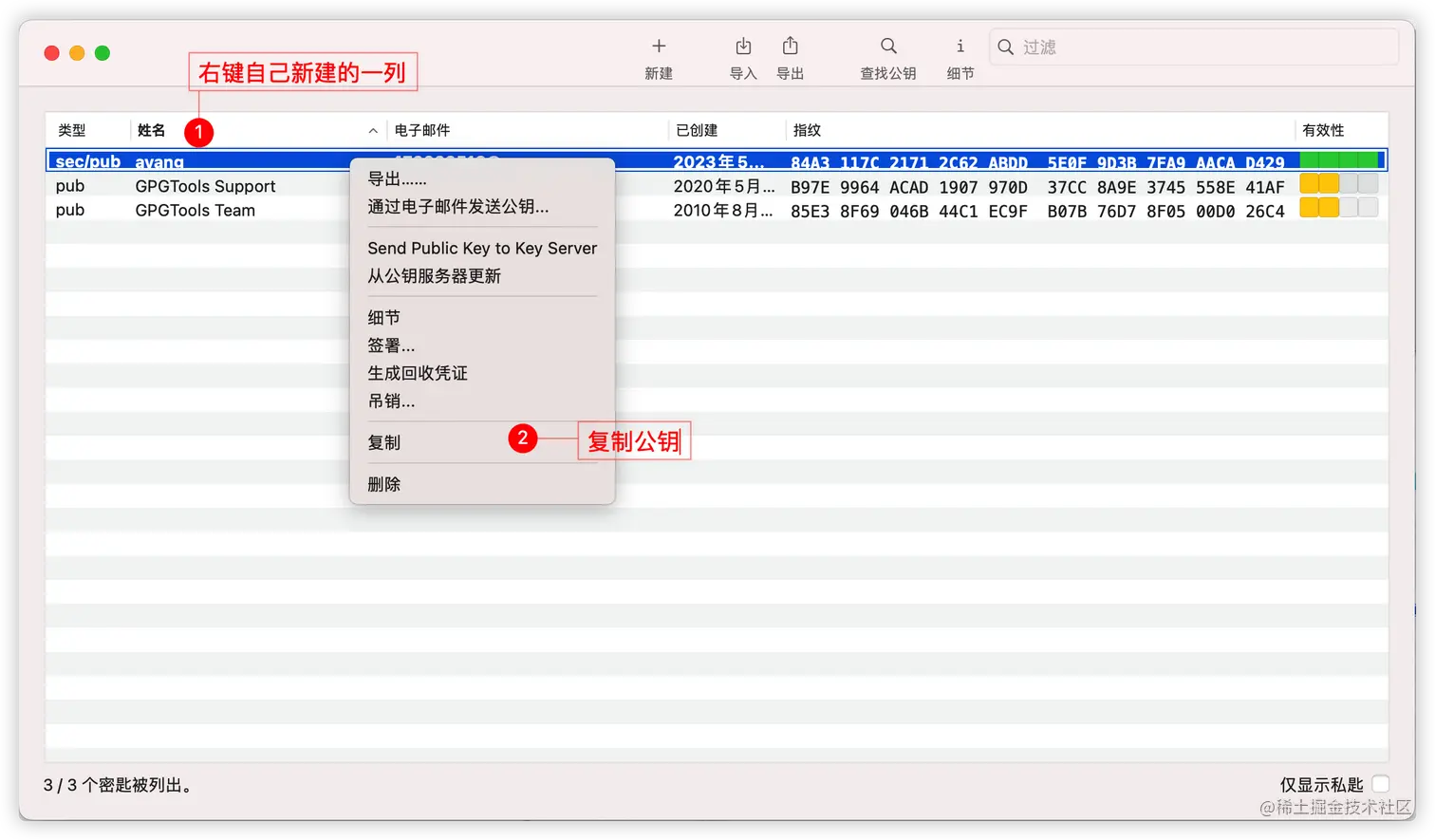This screenshot has height=840, width=1435.
Task: Select 生成回收凭证 menu entry
Action: click(x=482, y=372)
